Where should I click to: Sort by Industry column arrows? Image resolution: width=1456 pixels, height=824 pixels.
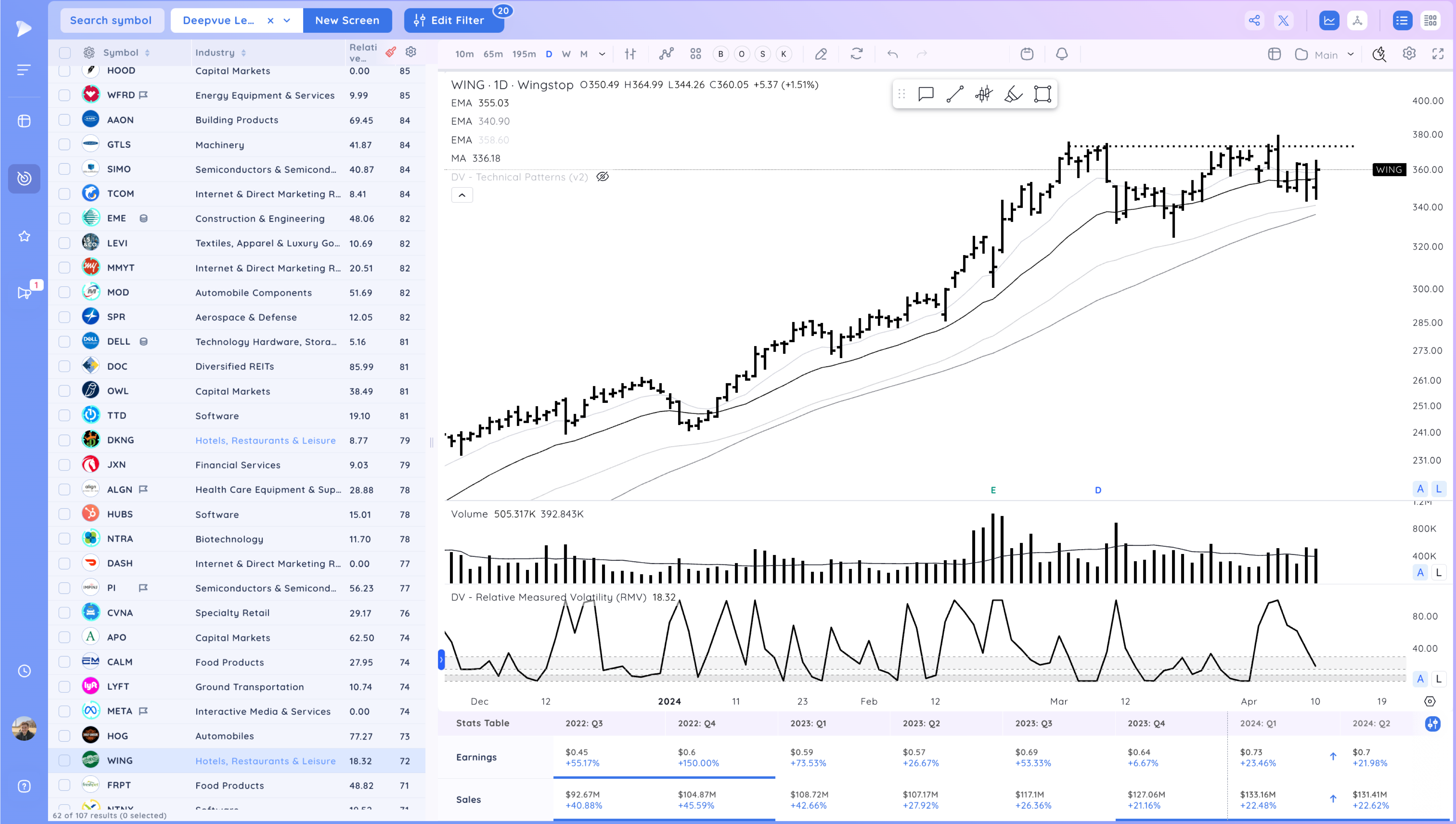[243, 53]
